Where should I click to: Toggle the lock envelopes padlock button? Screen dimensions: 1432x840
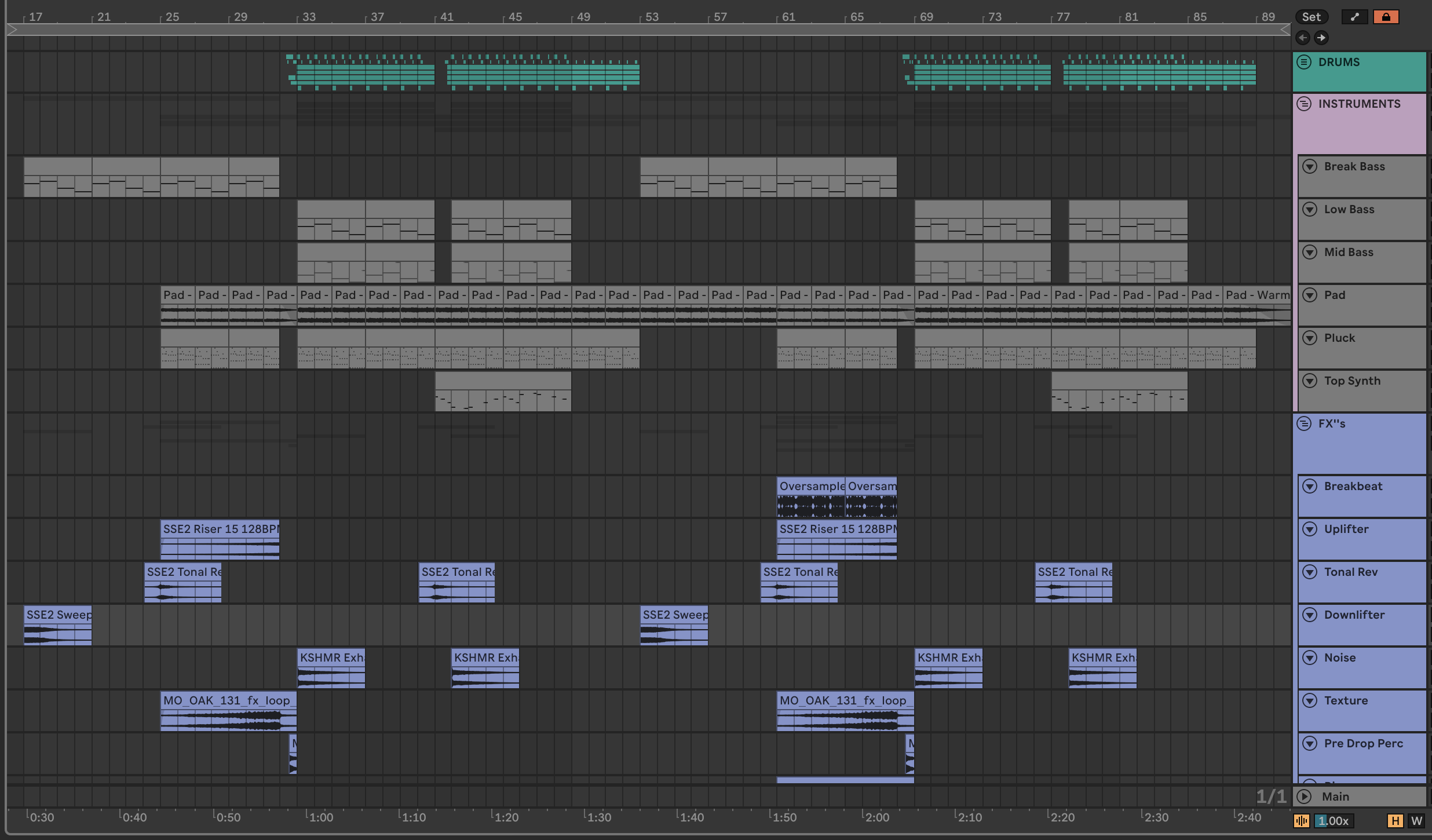tap(1386, 17)
